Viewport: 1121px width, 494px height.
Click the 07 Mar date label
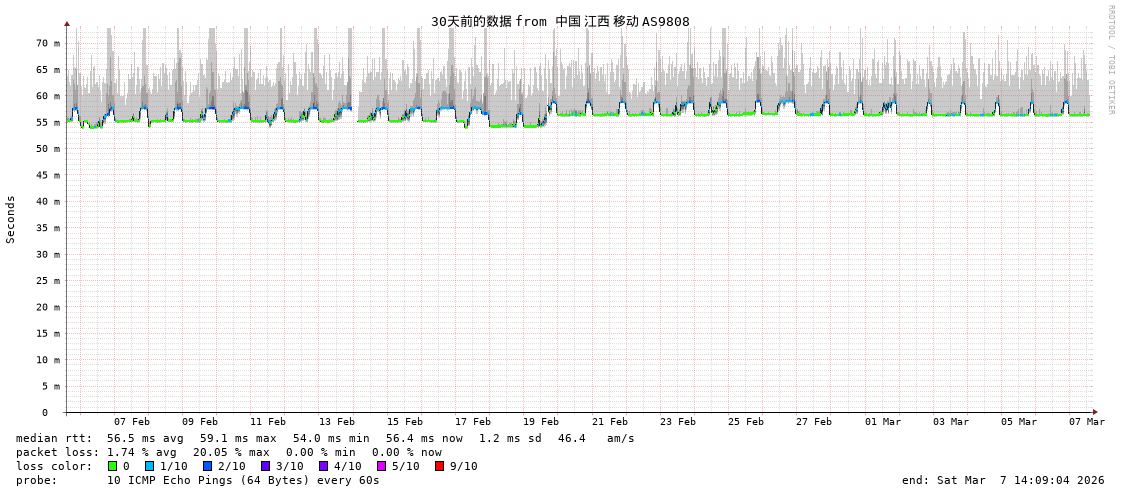tap(1086, 422)
